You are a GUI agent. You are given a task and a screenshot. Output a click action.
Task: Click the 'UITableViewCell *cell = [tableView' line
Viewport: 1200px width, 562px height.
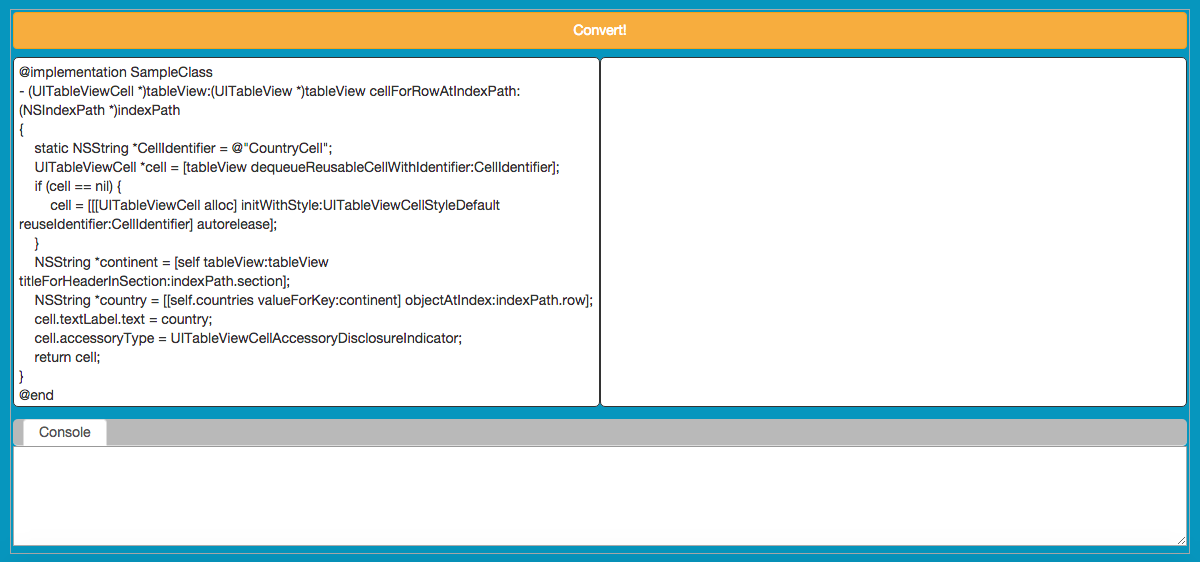(297, 167)
